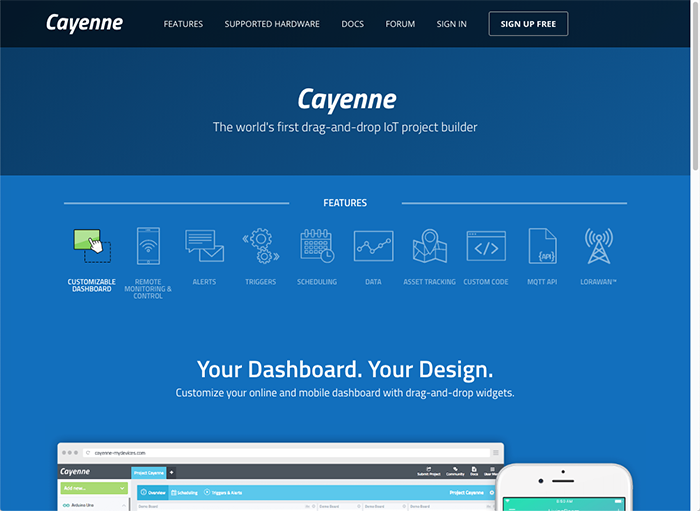Select the Custom Code brackets icon

pyautogui.click(x=486, y=246)
